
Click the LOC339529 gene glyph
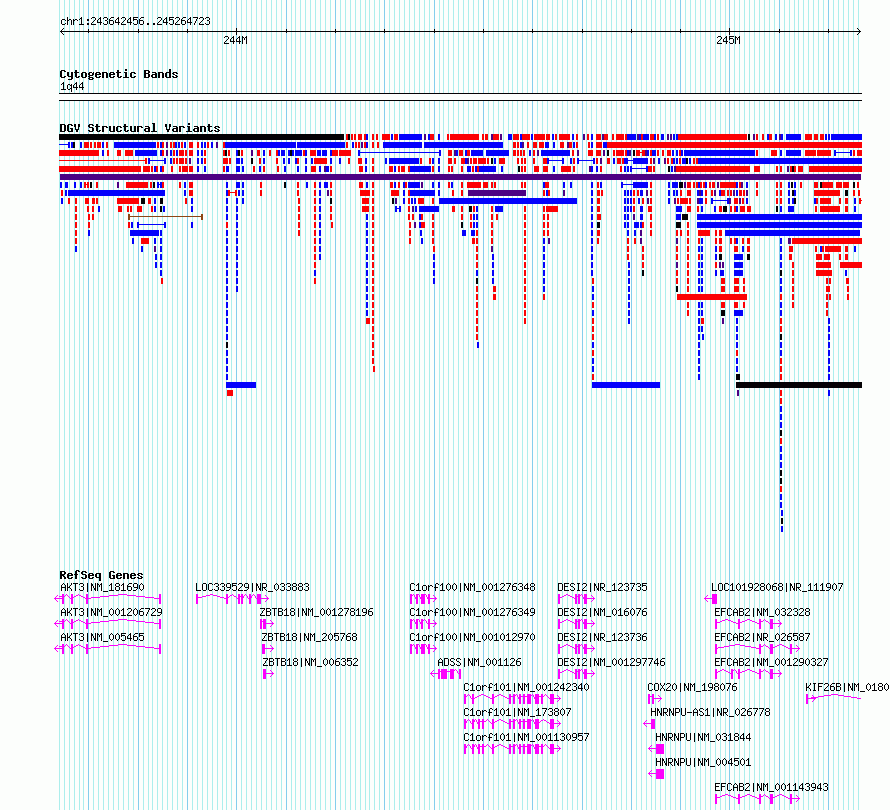point(232,599)
